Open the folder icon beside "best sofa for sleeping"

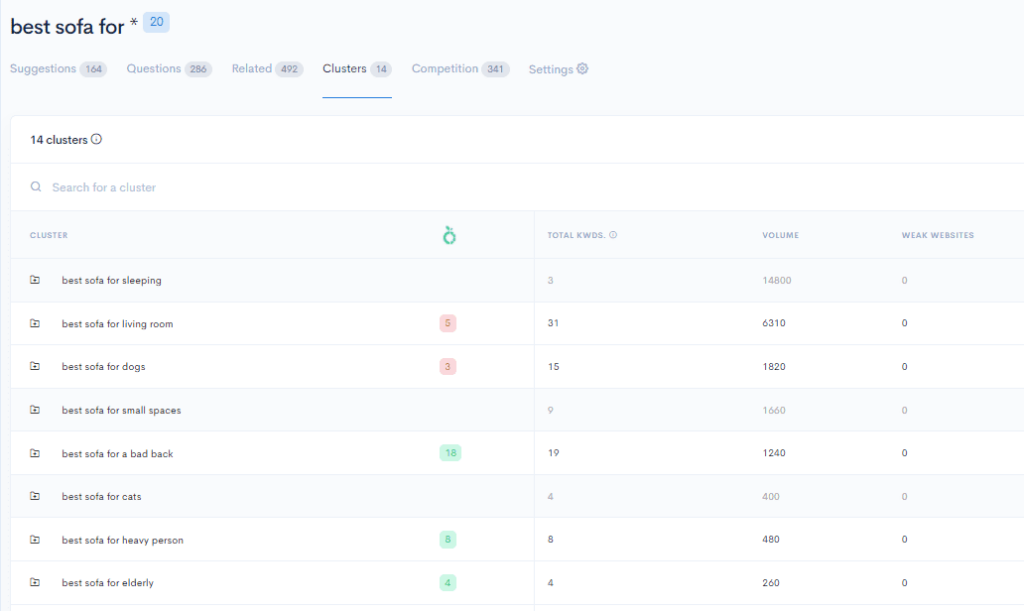pos(36,280)
